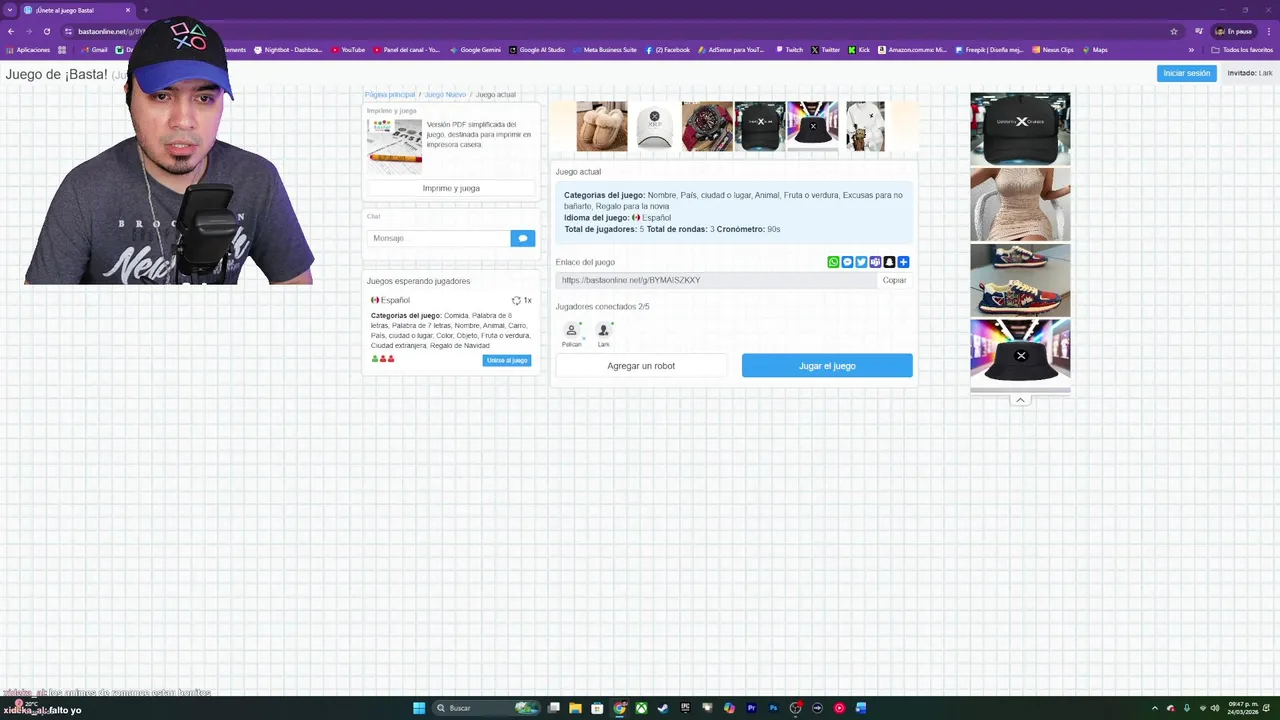Click PDF version preview image
1280x720 pixels.
pyautogui.click(x=394, y=147)
